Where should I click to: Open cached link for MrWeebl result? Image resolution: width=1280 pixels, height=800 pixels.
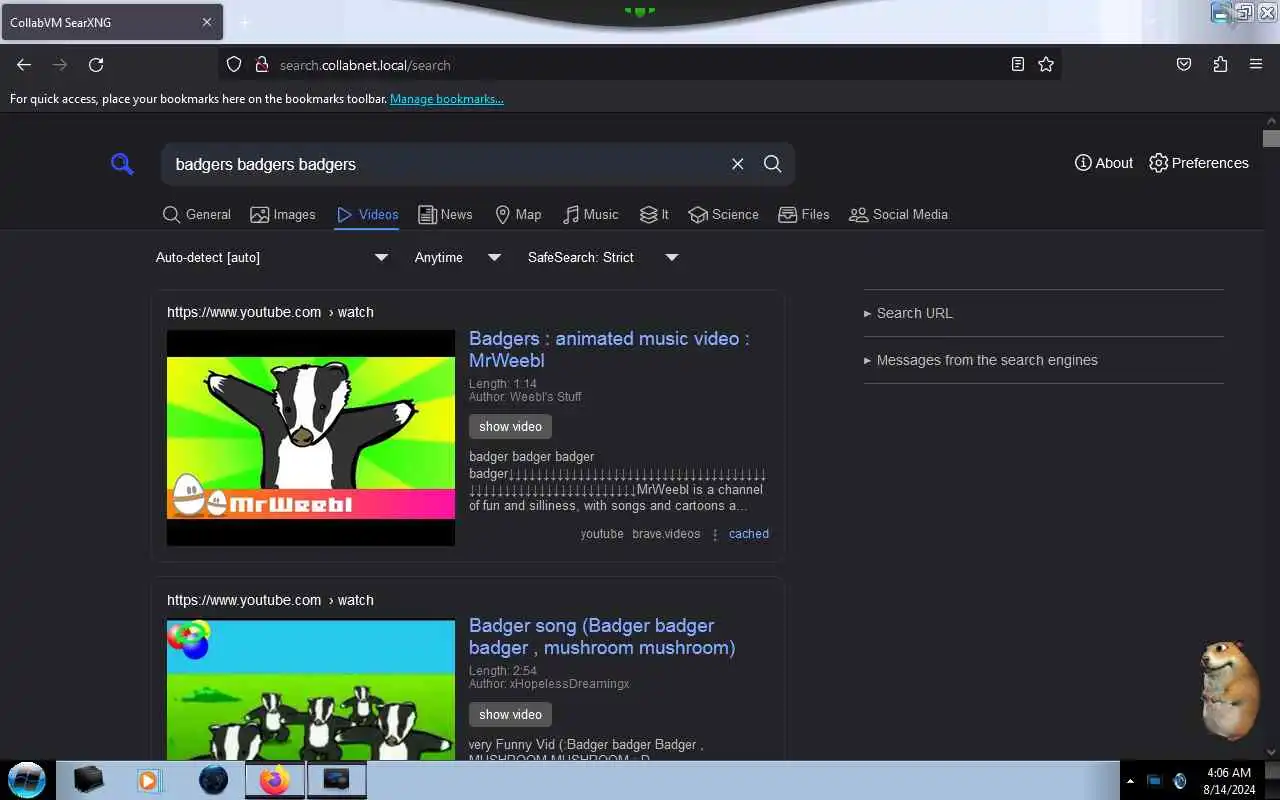[749, 534]
